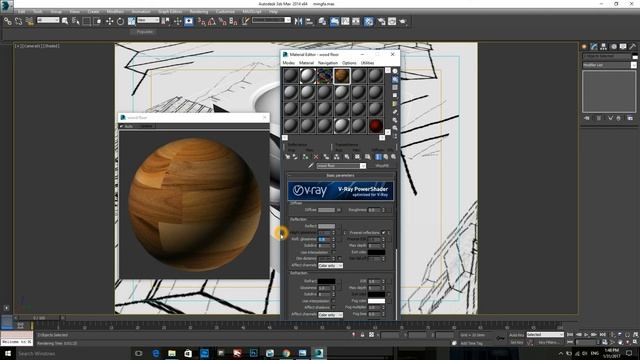This screenshot has width=640, height=360.
Task: Click Pick Material from Object eyedropper
Action: coord(311,166)
